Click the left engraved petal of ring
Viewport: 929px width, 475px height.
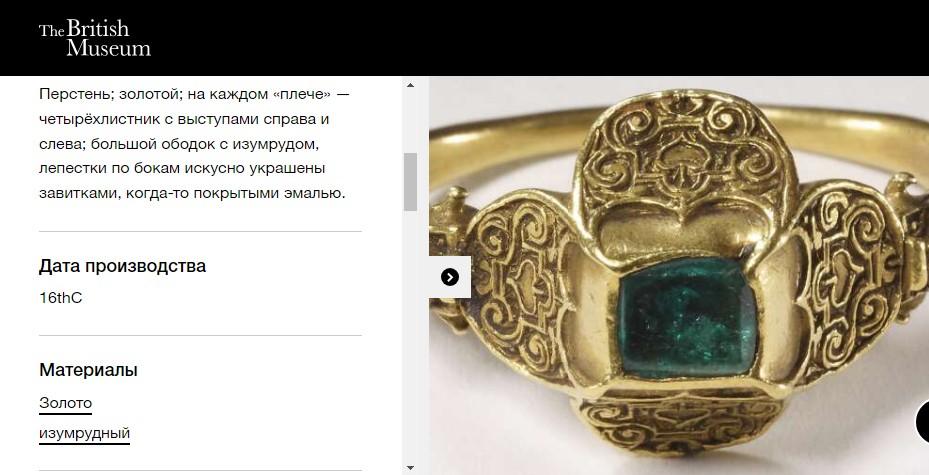pos(521,283)
